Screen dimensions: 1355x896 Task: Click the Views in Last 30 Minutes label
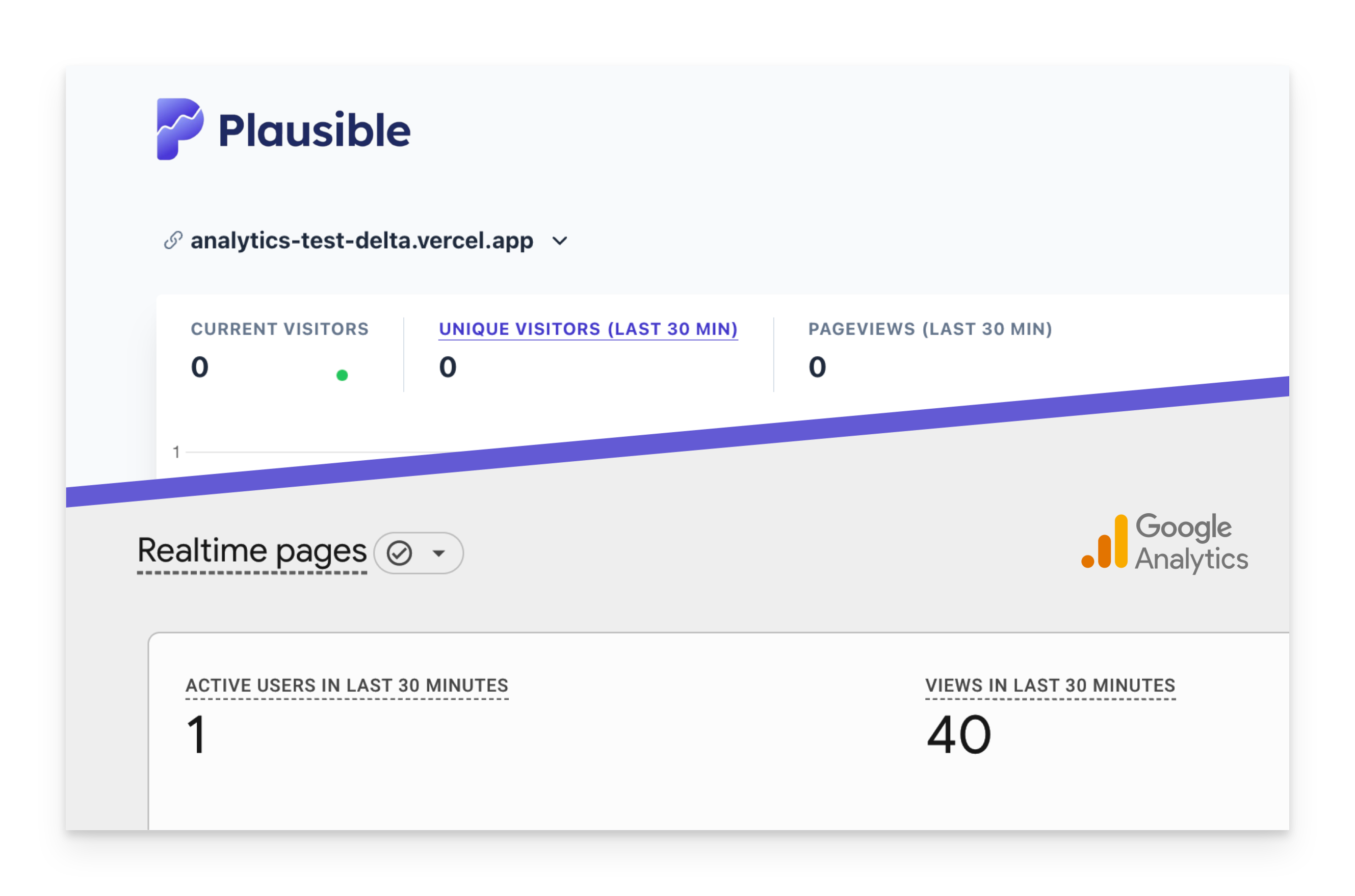pyautogui.click(x=1050, y=684)
